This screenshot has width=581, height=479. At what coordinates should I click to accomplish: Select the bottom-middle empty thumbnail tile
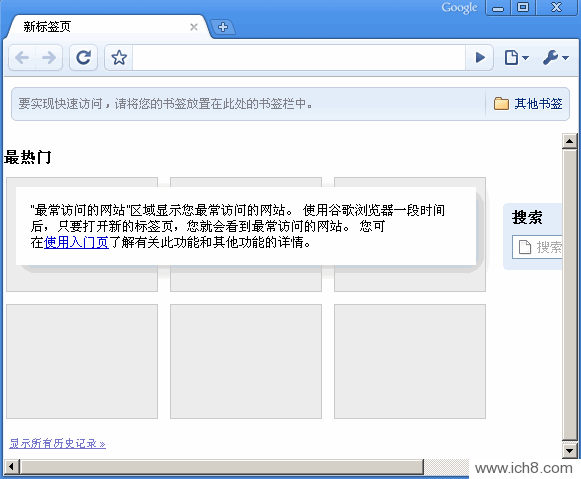246,362
